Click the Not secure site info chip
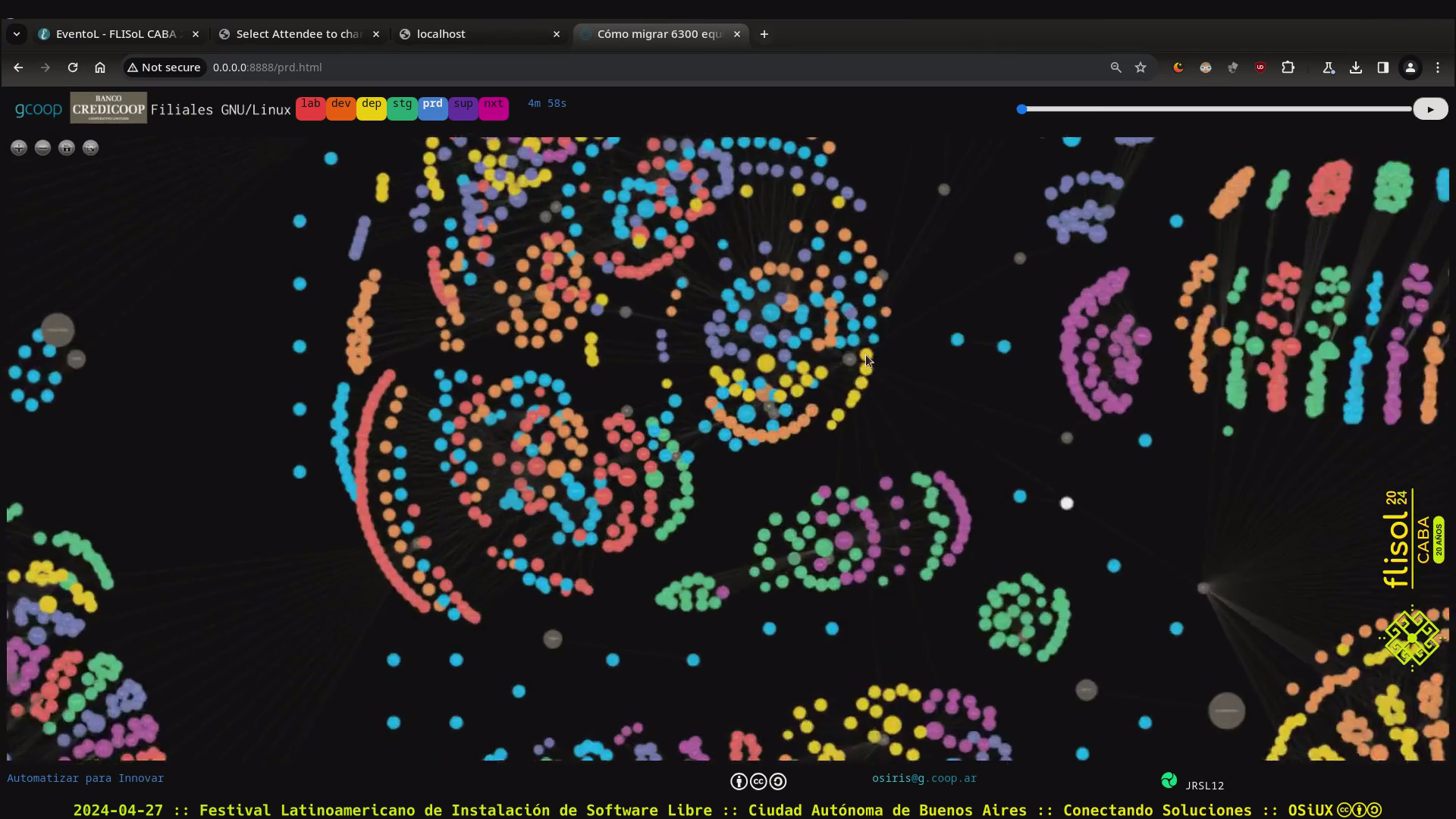This screenshot has height=819, width=1456. (165, 67)
